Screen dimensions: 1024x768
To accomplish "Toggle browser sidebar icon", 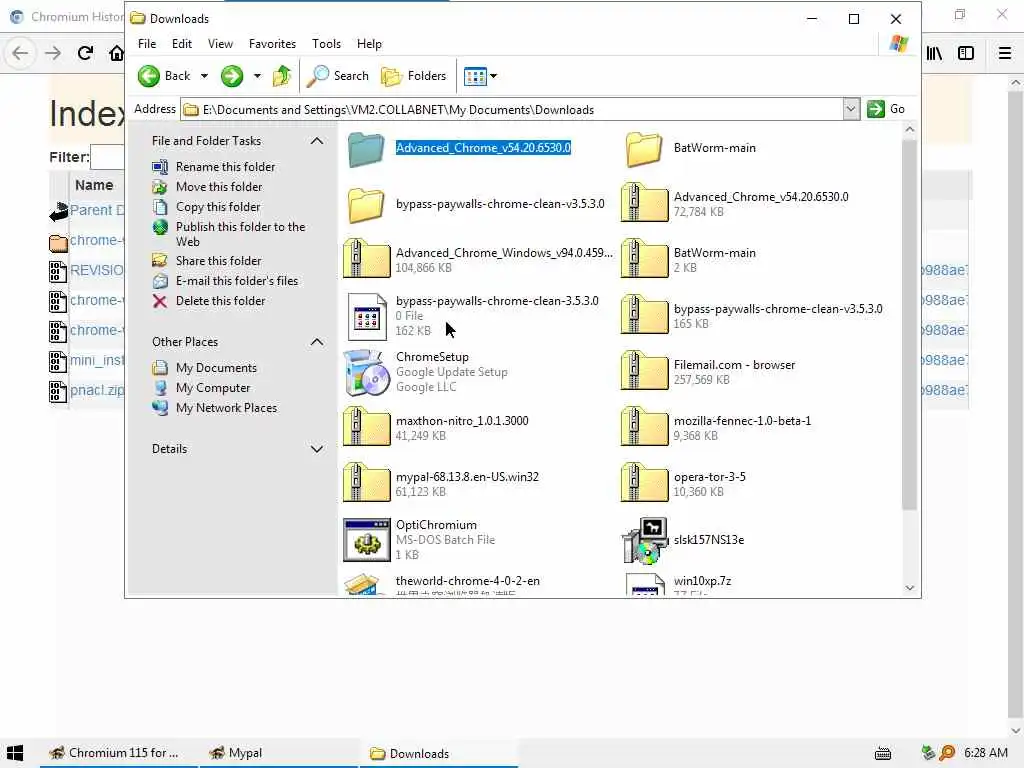I will (x=966, y=53).
